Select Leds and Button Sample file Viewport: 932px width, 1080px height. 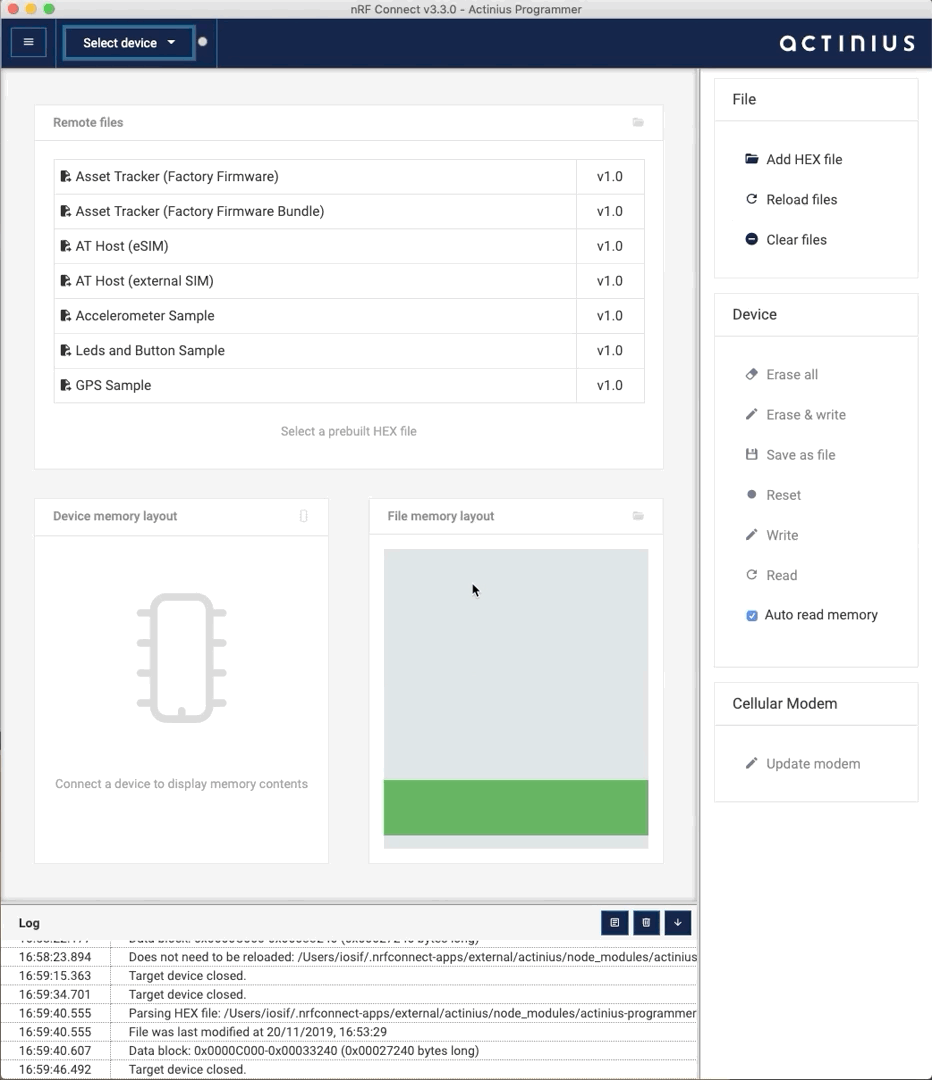point(349,351)
